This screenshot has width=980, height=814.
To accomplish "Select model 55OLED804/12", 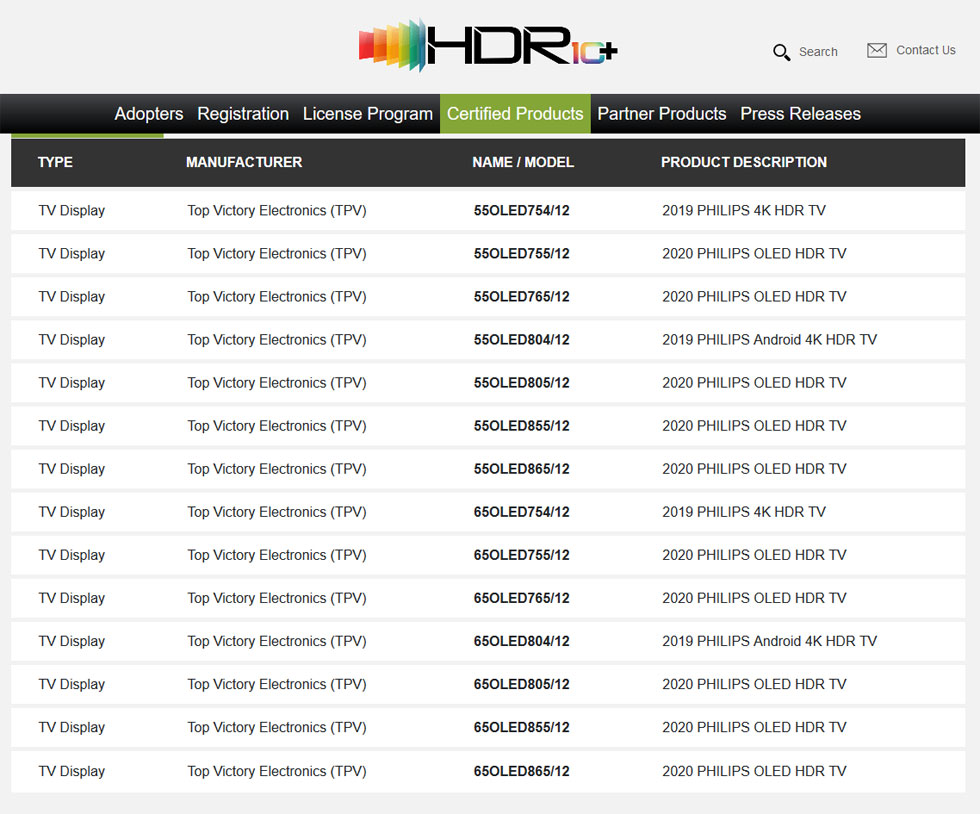I will click(521, 340).
